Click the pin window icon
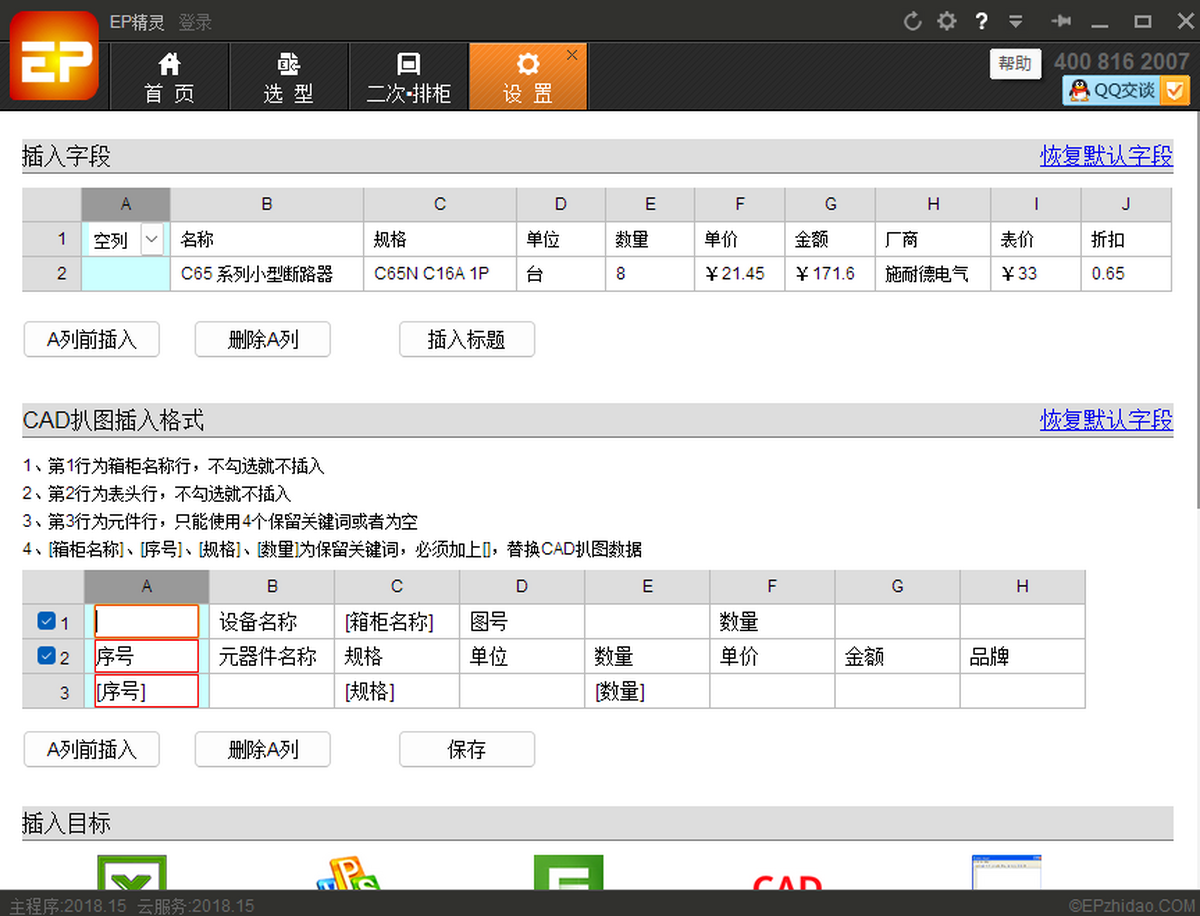Screen dimensions: 1200x916 tap(1062, 21)
